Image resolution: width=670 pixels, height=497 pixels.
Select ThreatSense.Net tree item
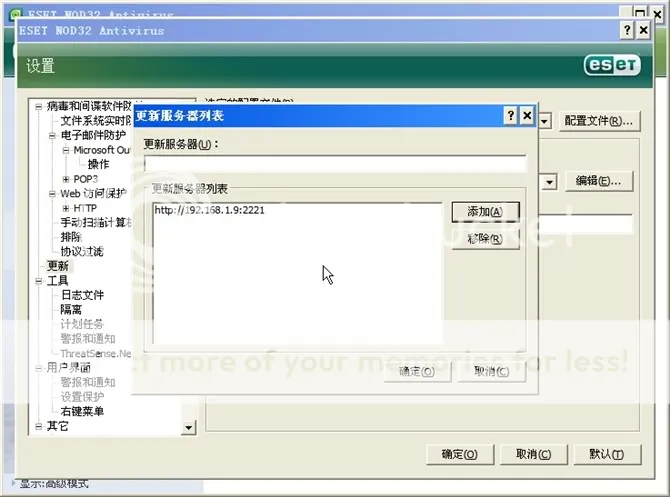[x=96, y=353]
